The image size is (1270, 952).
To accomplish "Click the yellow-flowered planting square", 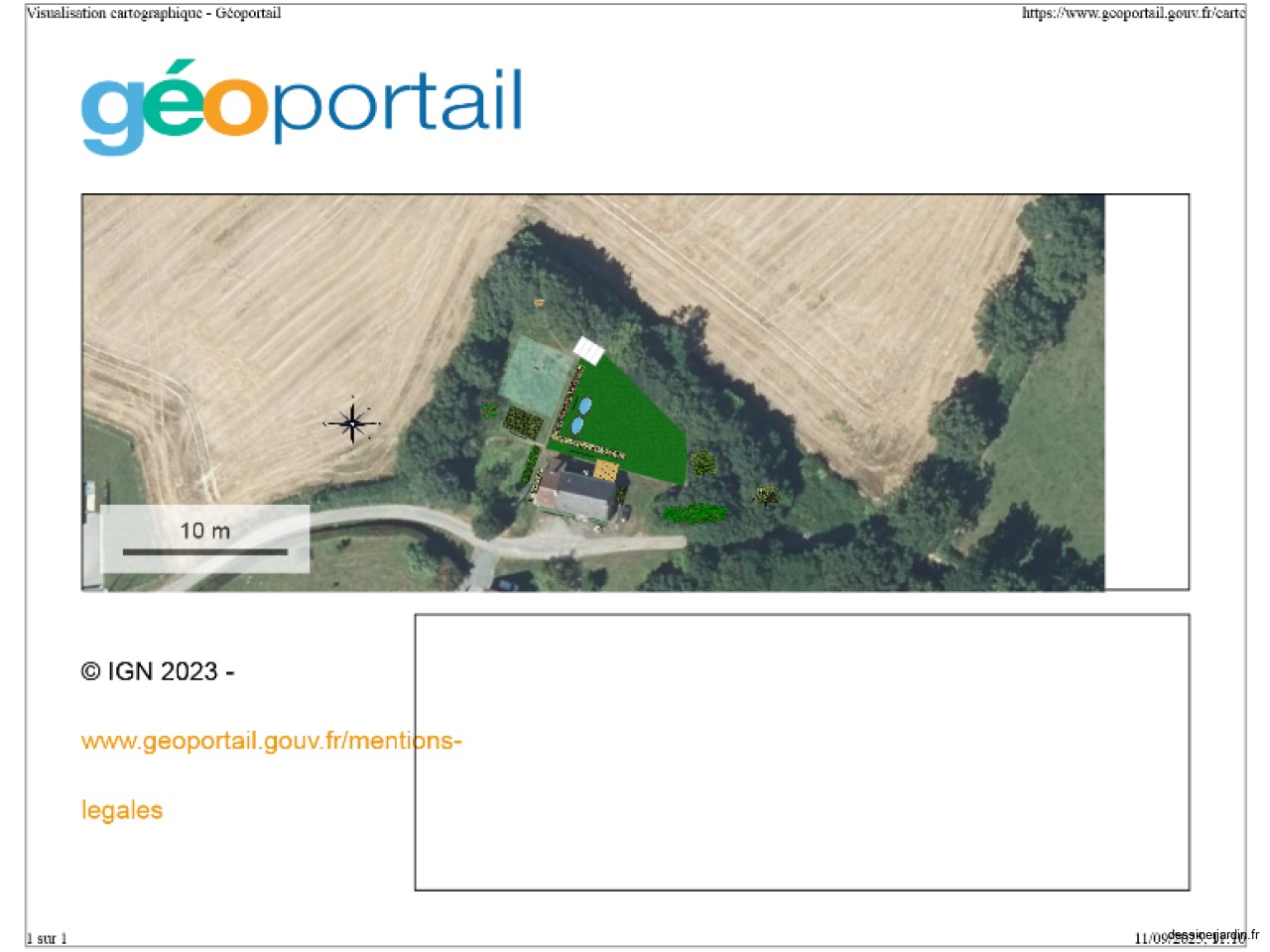I will click(523, 423).
